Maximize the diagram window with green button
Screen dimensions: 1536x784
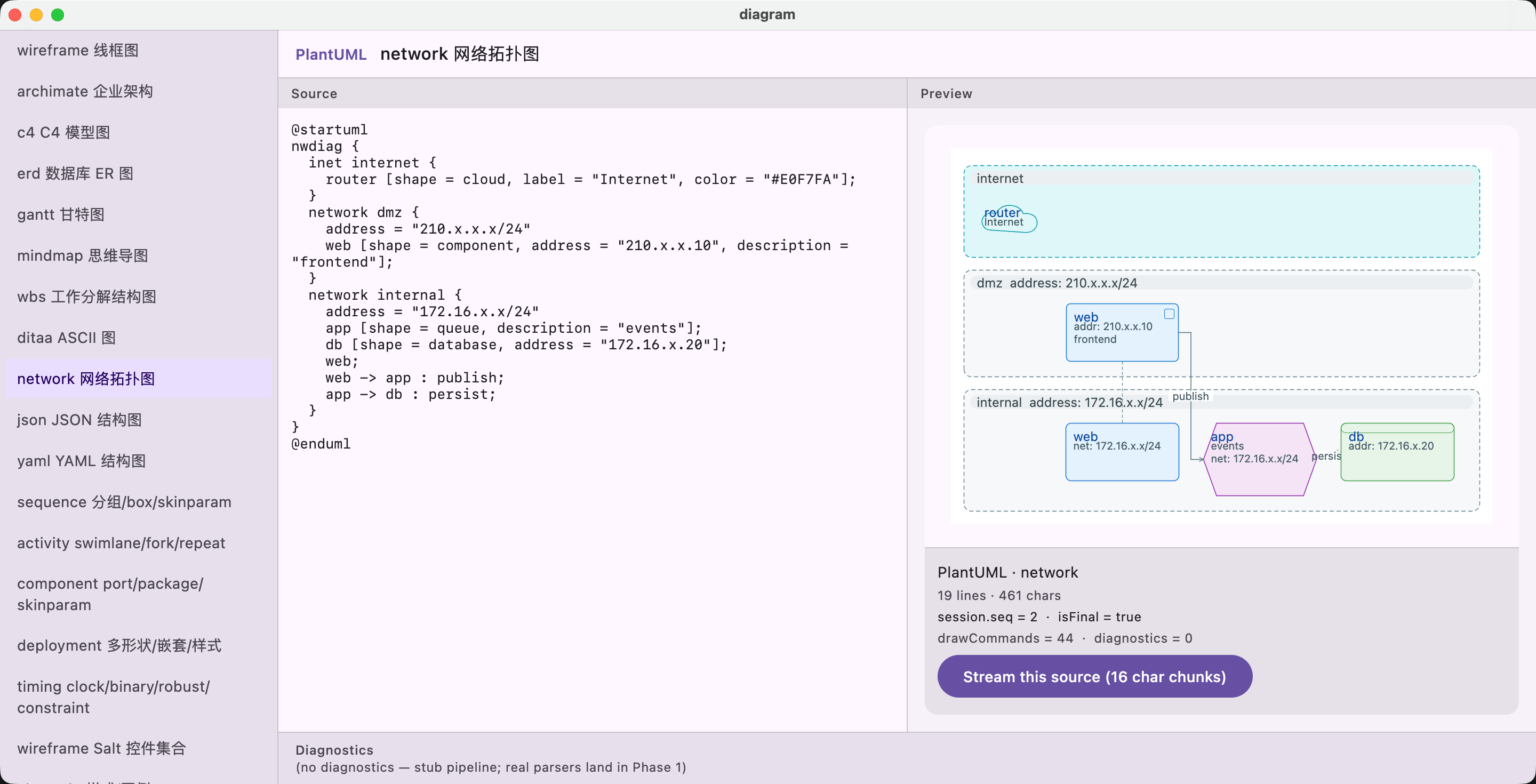[58, 15]
